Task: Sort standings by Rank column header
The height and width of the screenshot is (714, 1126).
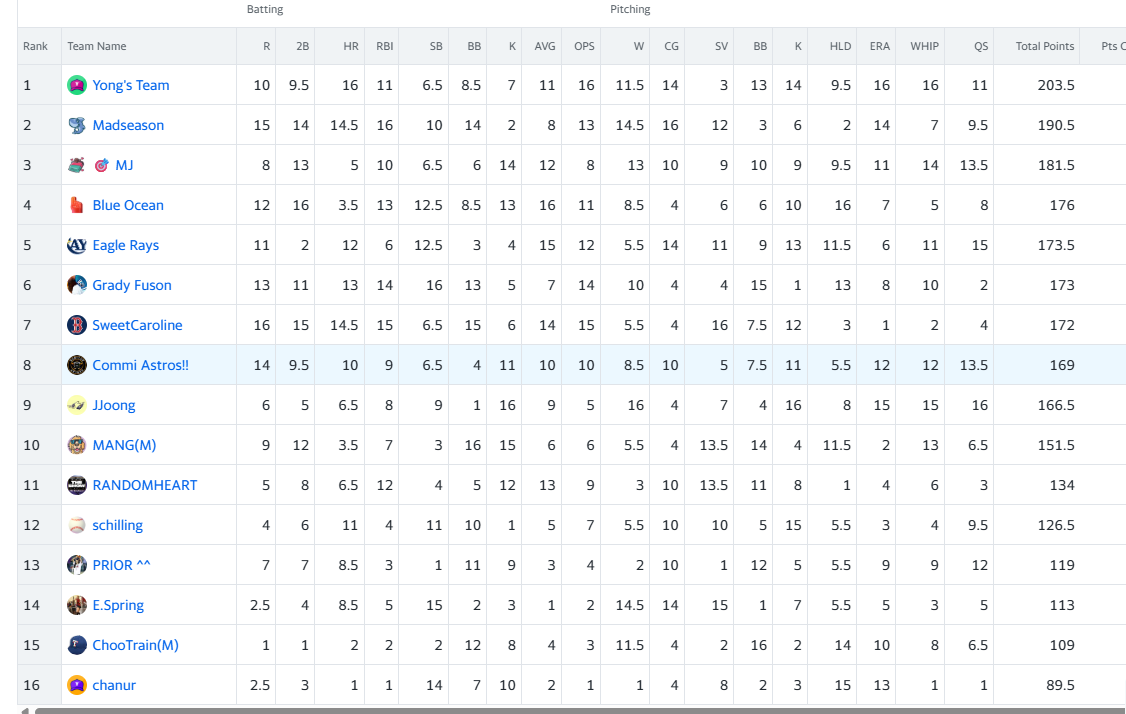Action: [x=35, y=46]
